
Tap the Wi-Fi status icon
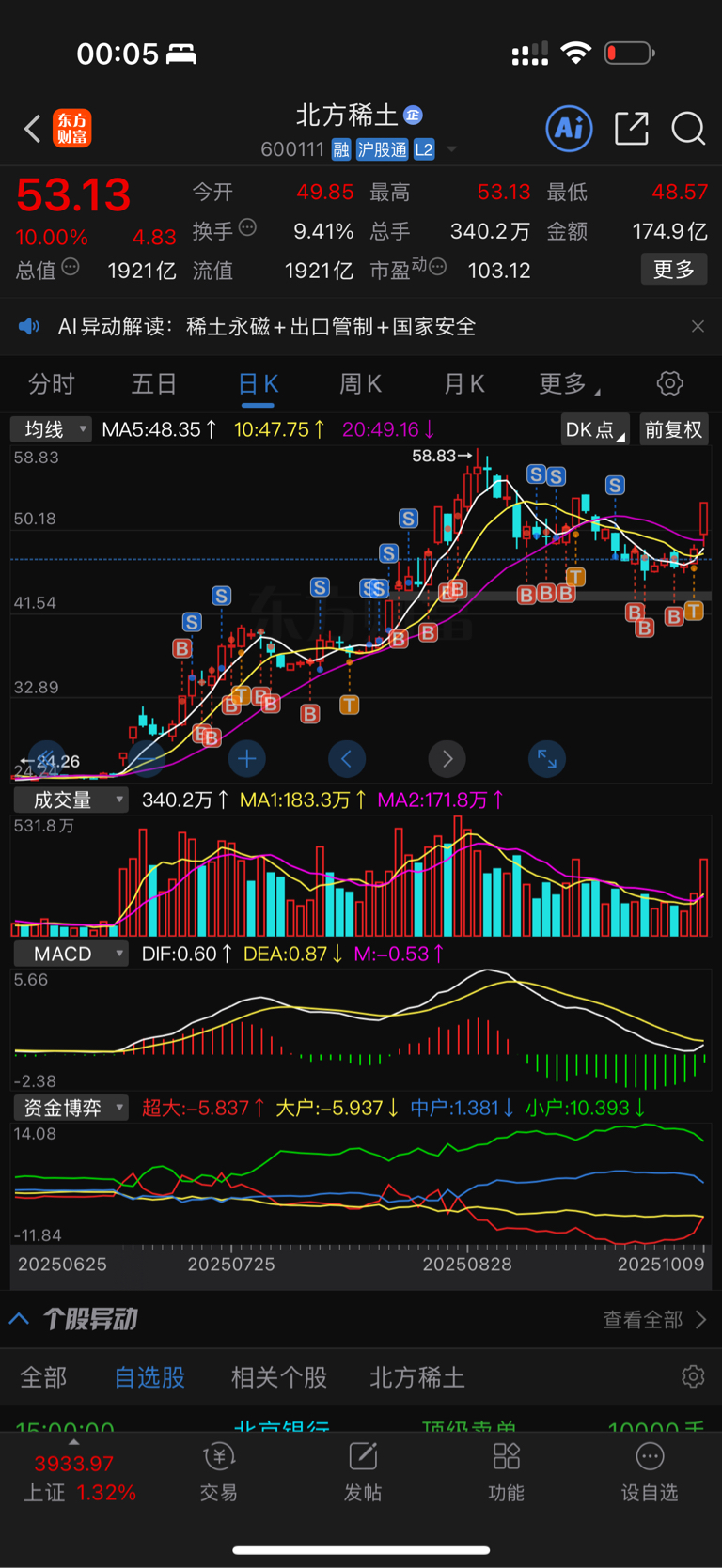(x=575, y=53)
